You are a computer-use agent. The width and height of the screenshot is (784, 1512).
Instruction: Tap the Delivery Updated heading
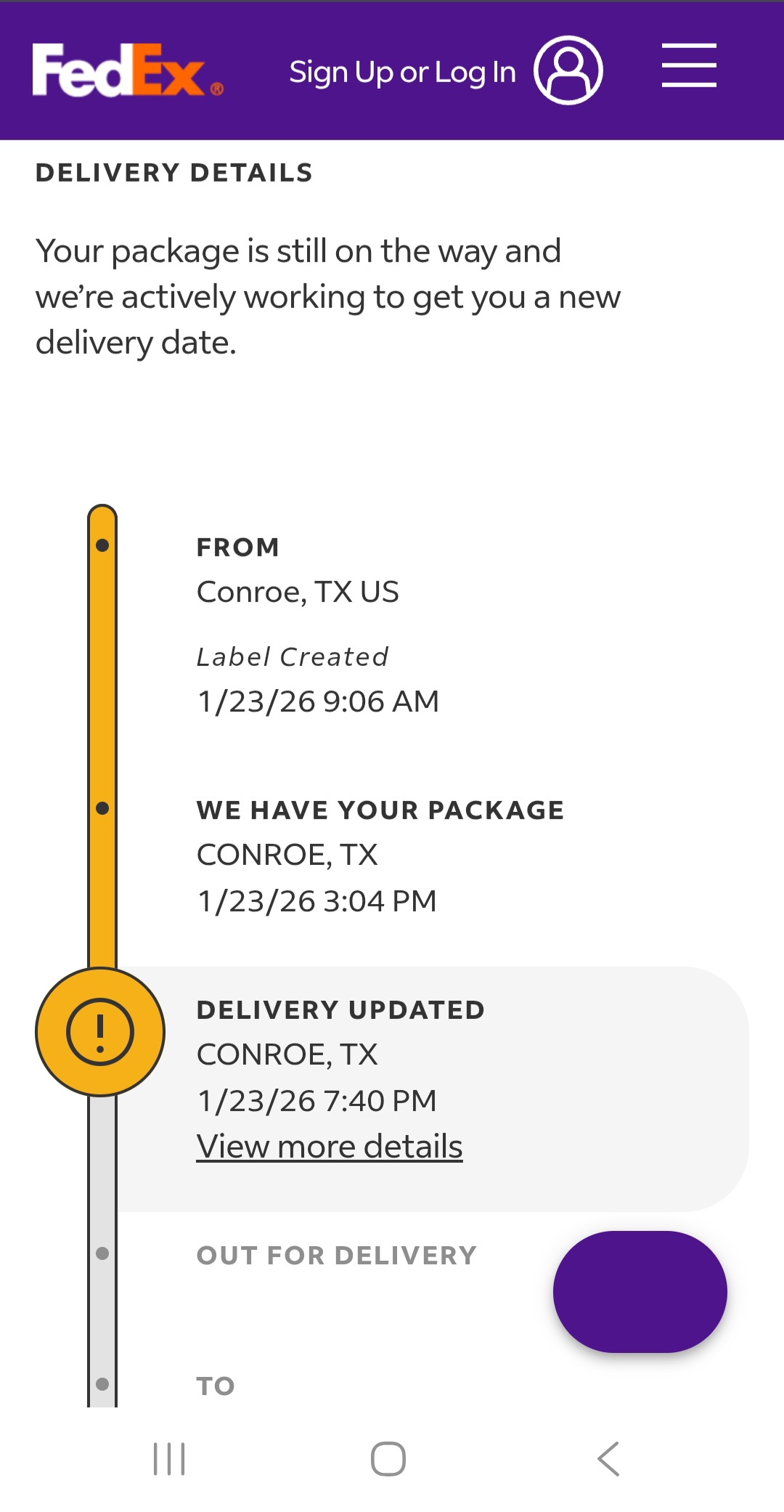(340, 1010)
